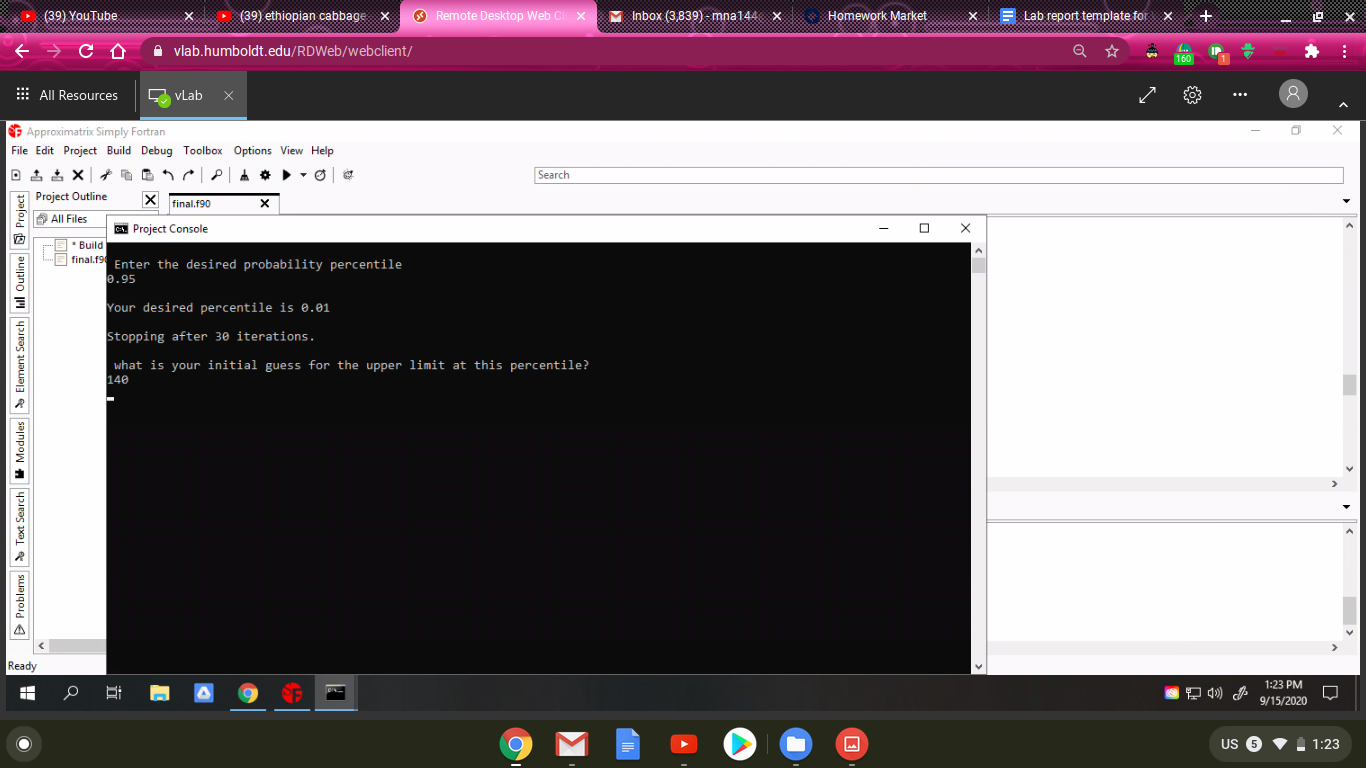Run program with the play arrow icon

coord(287,175)
